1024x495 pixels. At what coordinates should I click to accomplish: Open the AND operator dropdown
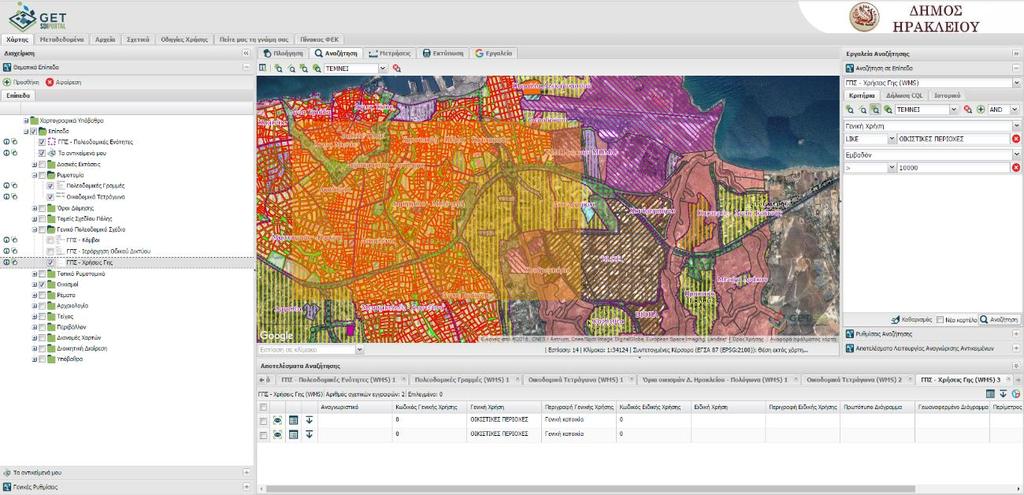click(1015, 110)
